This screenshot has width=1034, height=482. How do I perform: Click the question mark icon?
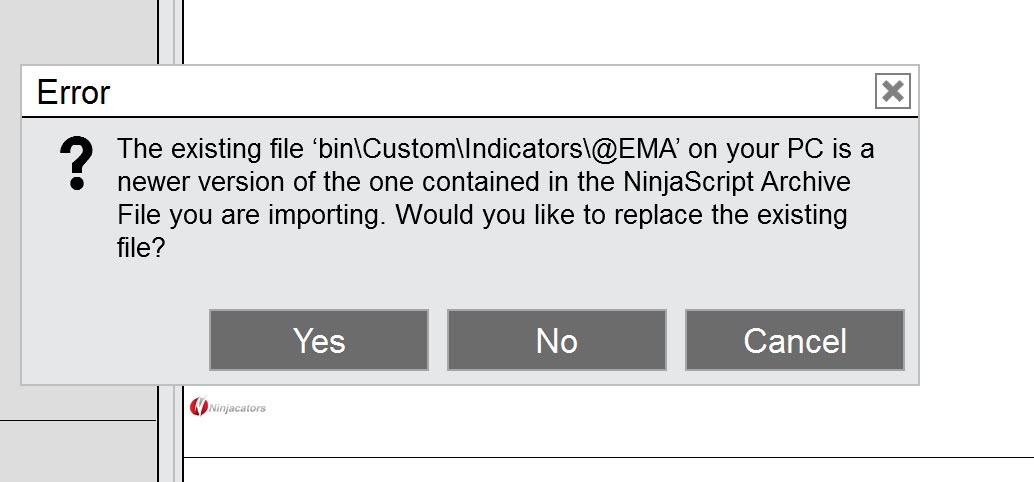(x=77, y=165)
